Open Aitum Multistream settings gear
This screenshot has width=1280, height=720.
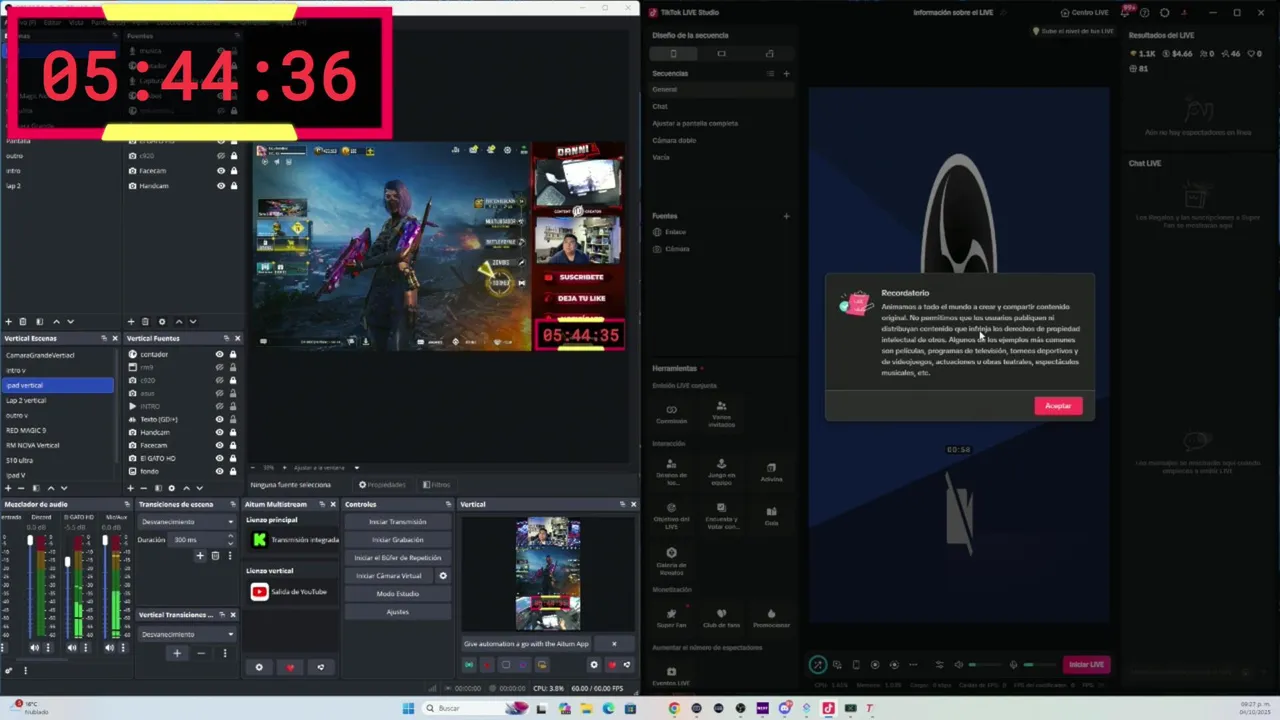[259, 667]
